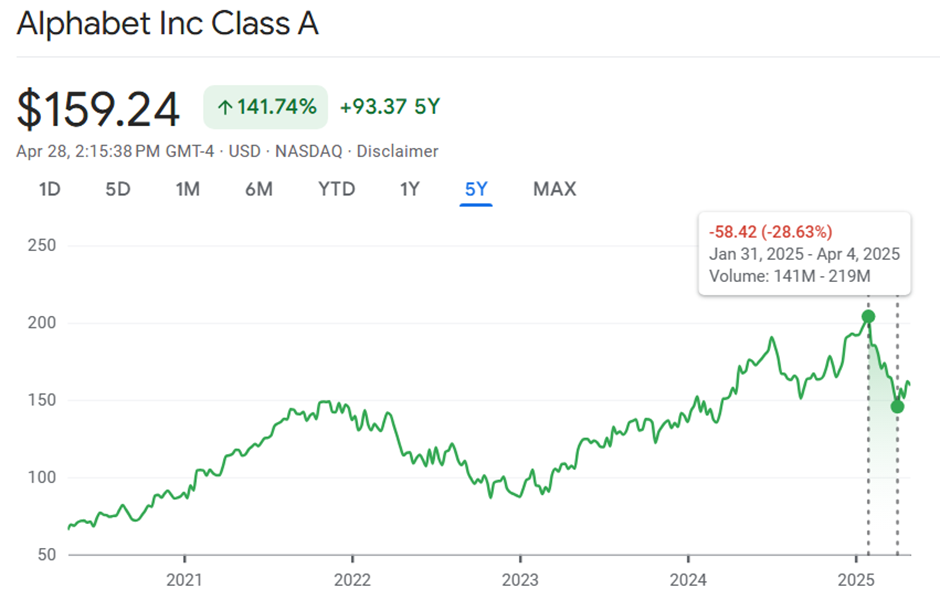Image resolution: width=940 pixels, height=599 pixels.
Task: Switch chart to MAX range
Action: click(x=555, y=189)
